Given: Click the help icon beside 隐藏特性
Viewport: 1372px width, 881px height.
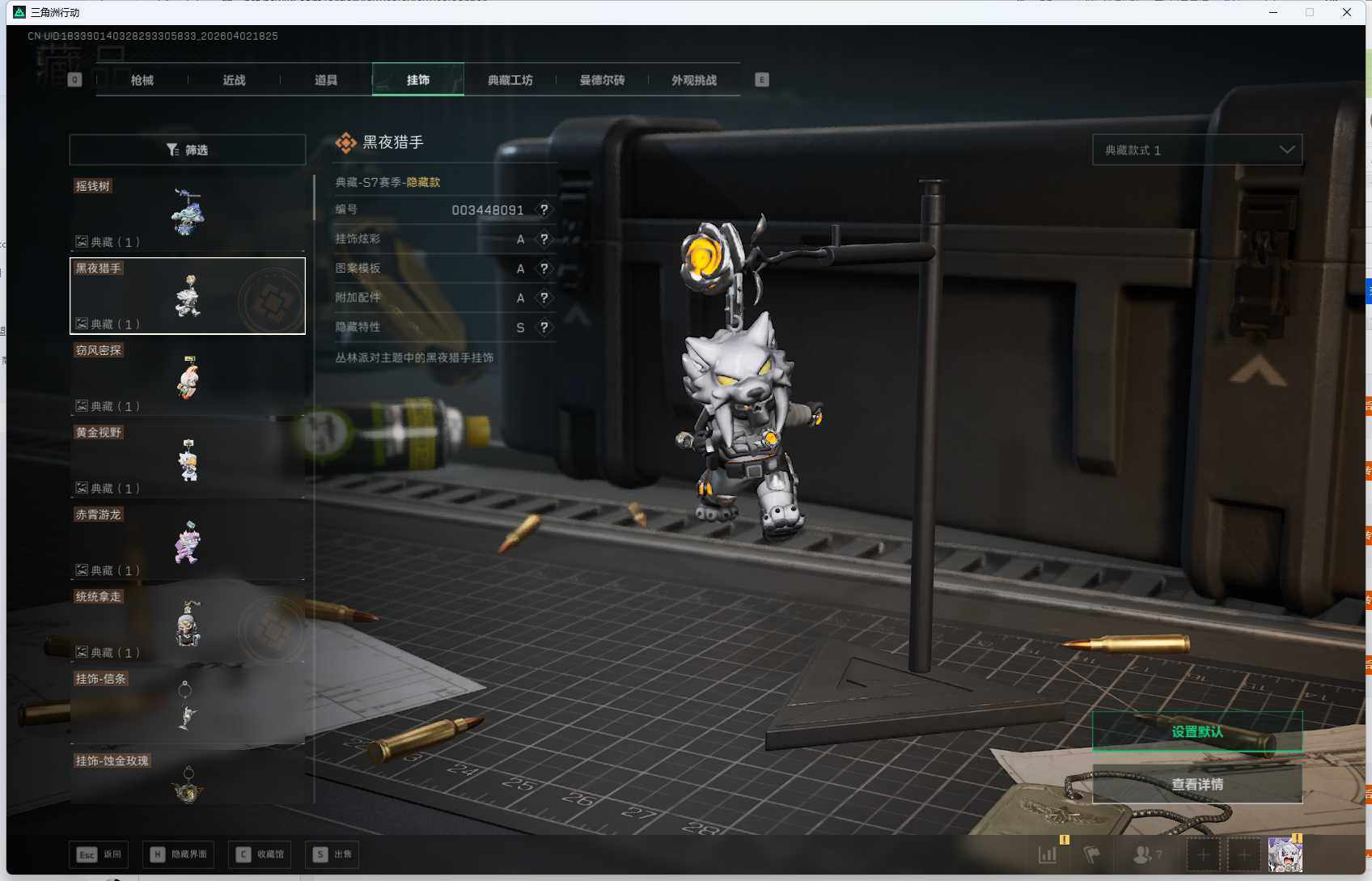Looking at the screenshot, I should pyautogui.click(x=544, y=327).
